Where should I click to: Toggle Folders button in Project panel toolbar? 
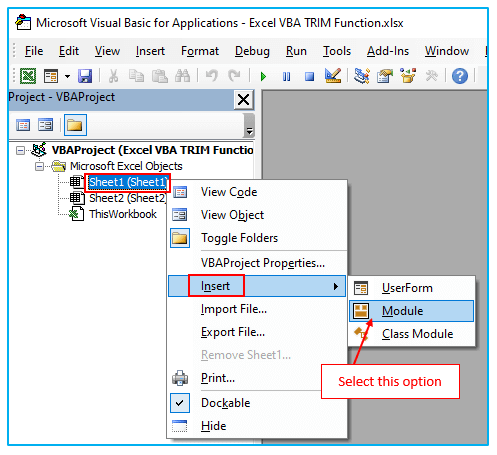tap(75, 125)
